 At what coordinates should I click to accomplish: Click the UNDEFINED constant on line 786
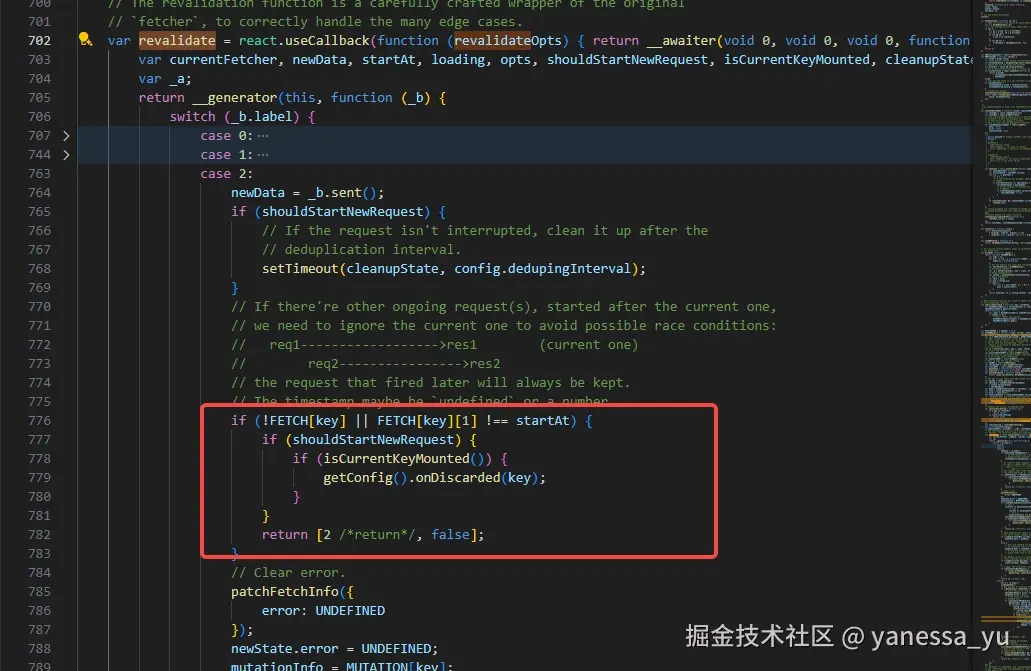click(x=350, y=610)
